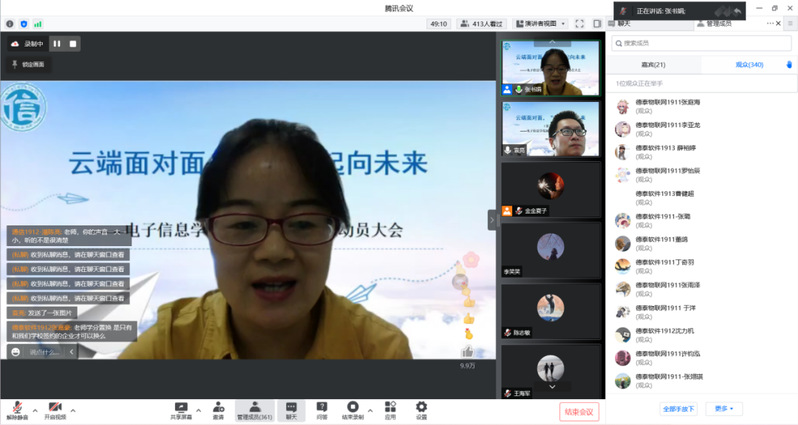Click the lower all hands (全部手放下) button
Viewport: 798px width, 425px height.
pyautogui.click(x=679, y=408)
